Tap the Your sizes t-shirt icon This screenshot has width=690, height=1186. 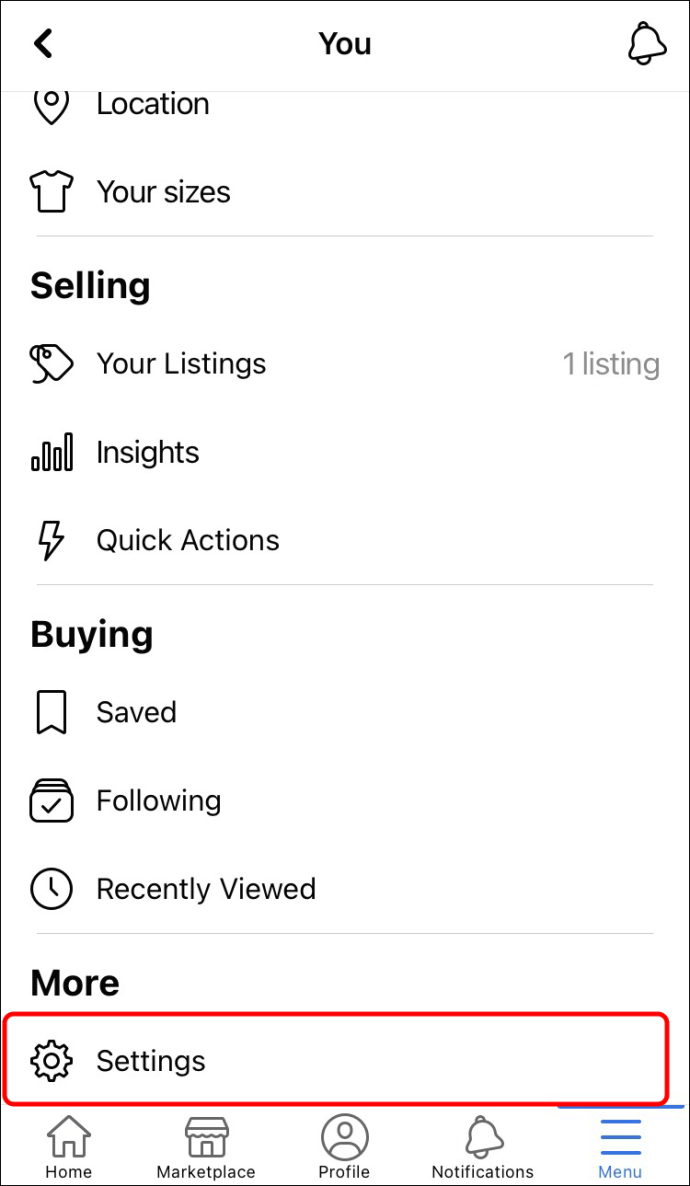point(51,192)
